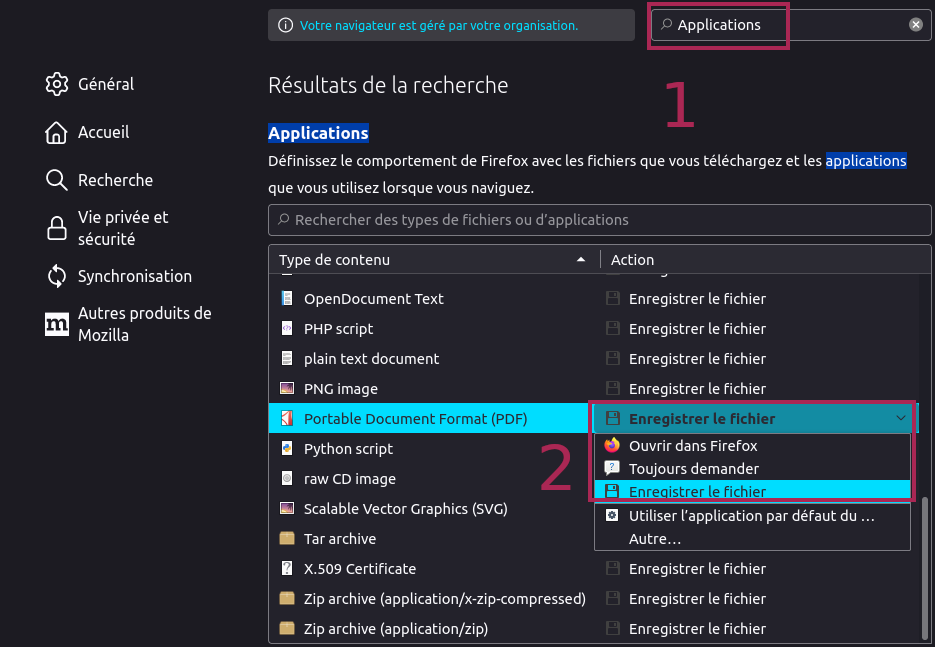Image resolution: width=935 pixels, height=647 pixels.
Task: Click the Accueil home icon
Action: coord(57,132)
